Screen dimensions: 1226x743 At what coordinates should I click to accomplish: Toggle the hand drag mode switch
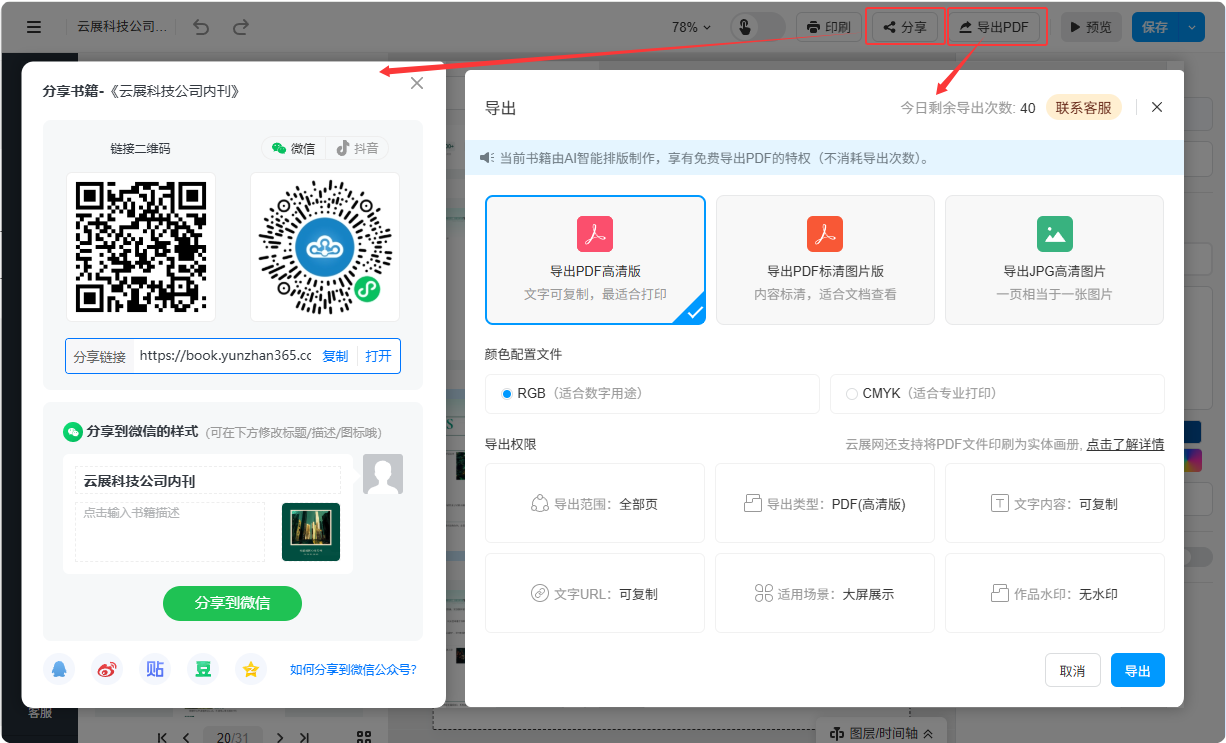pos(756,27)
